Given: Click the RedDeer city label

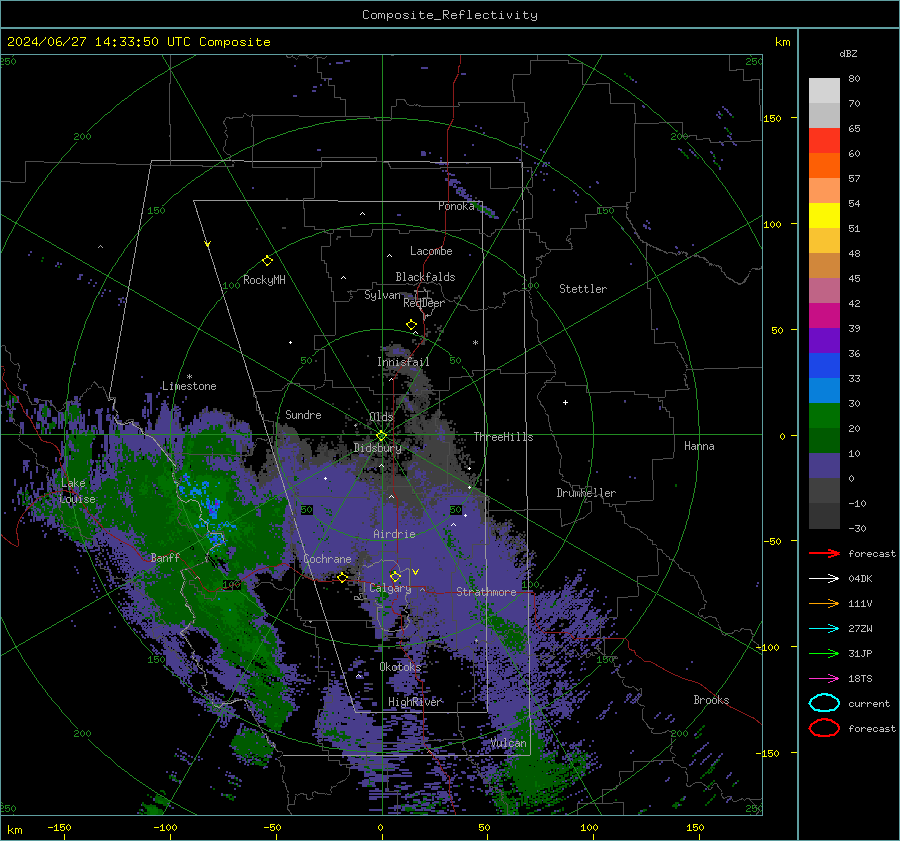Looking at the screenshot, I should pos(424,303).
